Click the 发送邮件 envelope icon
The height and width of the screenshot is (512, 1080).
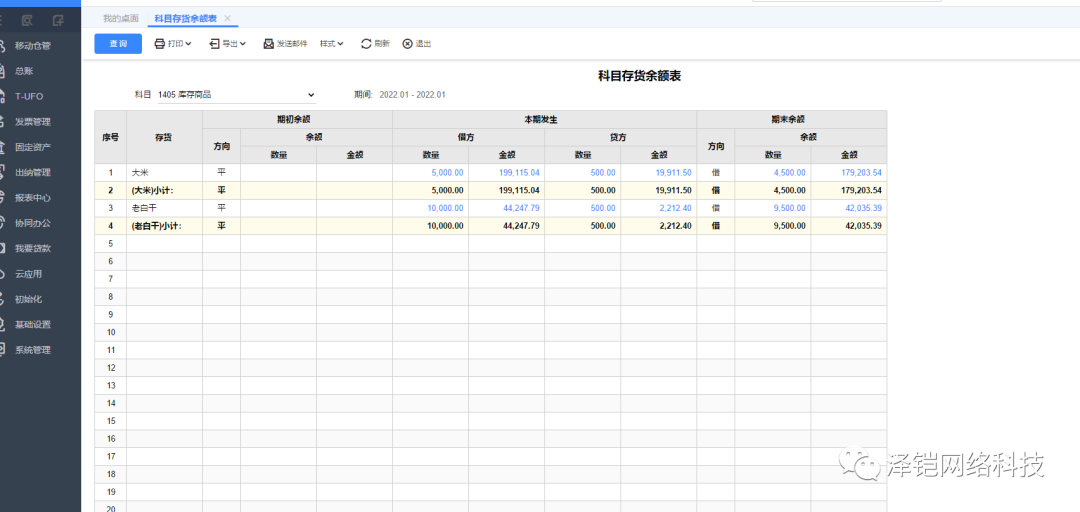268,44
